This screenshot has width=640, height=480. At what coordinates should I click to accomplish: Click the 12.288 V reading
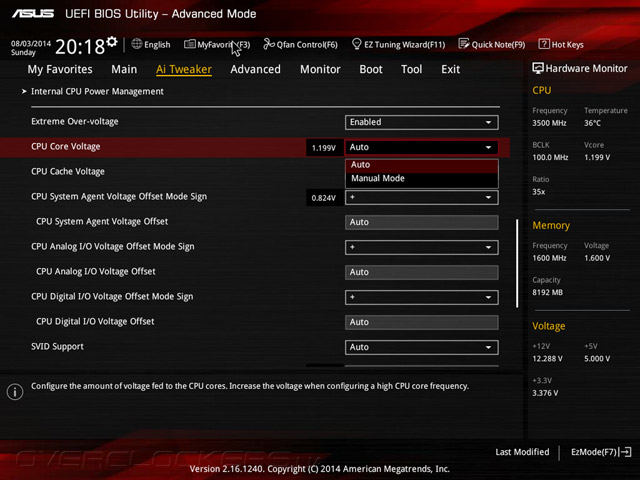pos(547,359)
